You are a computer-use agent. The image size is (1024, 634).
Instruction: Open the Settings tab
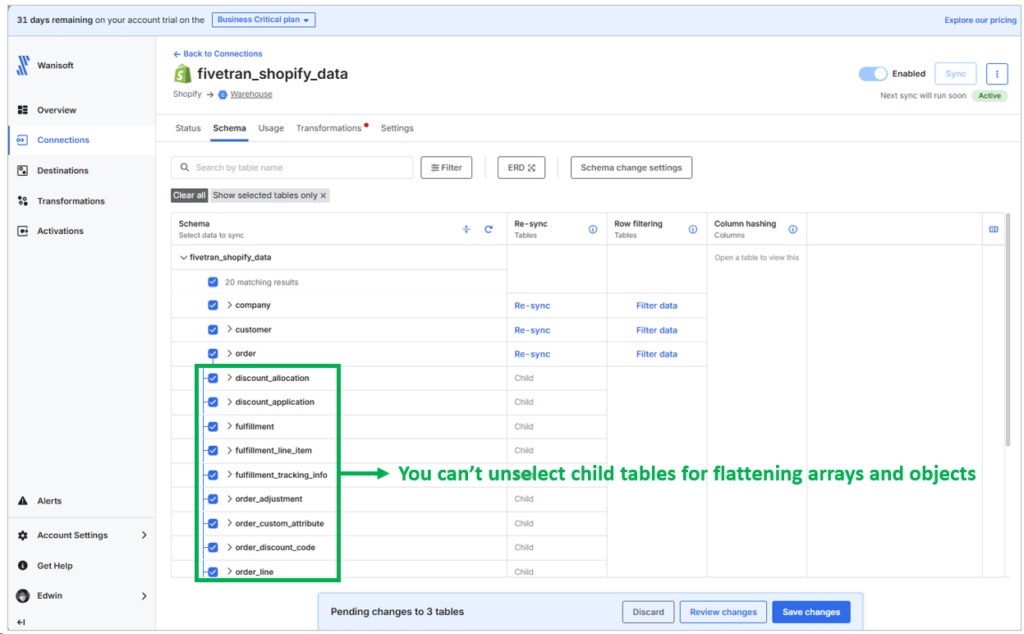coord(397,128)
